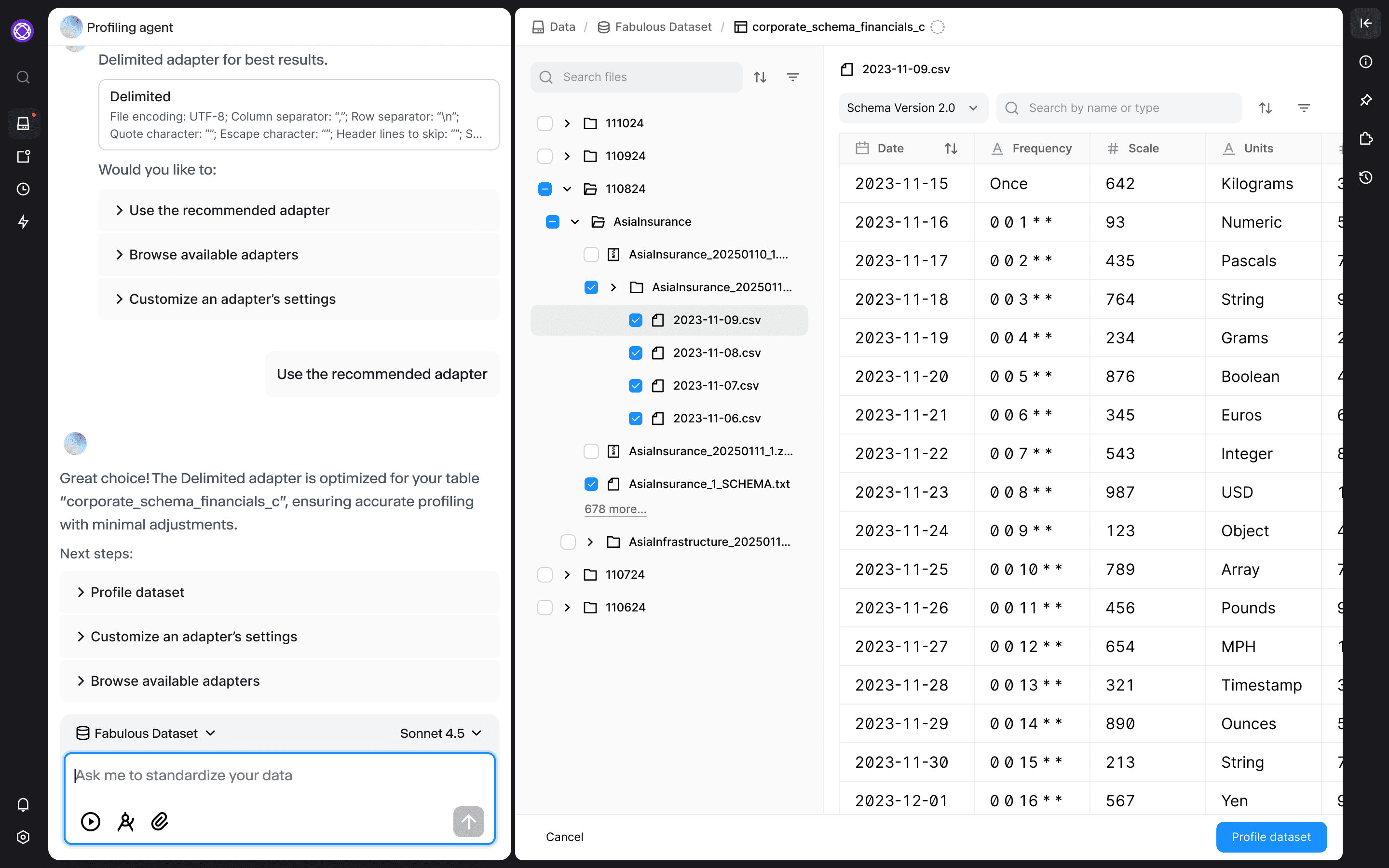Screen dimensions: 1389x868
Task: Expand the 110924 folder
Action: [x=567, y=156]
